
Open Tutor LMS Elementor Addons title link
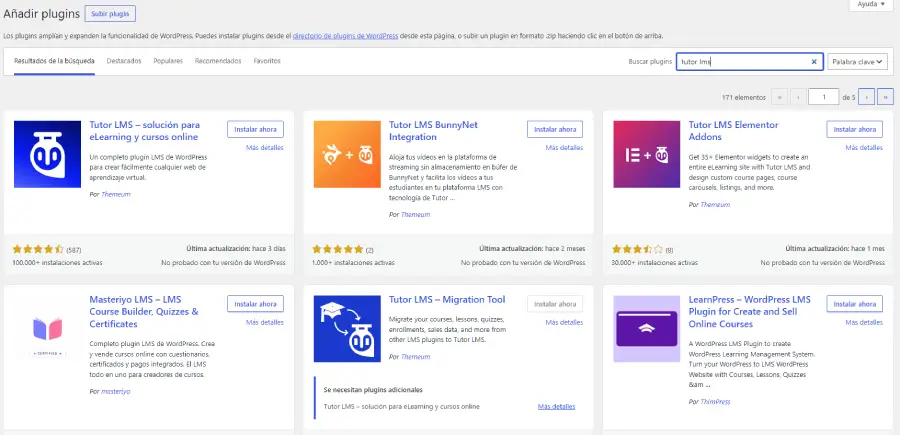coord(734,131)
